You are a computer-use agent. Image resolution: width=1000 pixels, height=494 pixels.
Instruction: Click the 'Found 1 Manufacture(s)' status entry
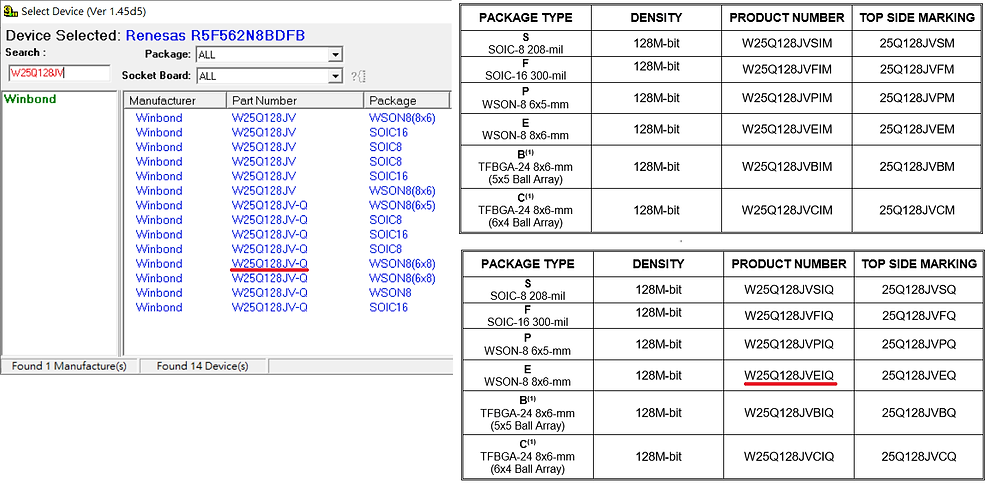coord(70,366)
